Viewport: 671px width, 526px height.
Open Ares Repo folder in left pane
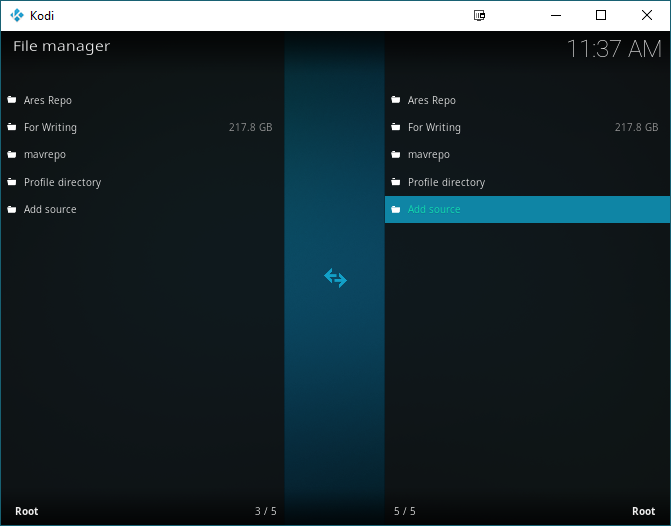pyautogui.click(x=143, y=100)
